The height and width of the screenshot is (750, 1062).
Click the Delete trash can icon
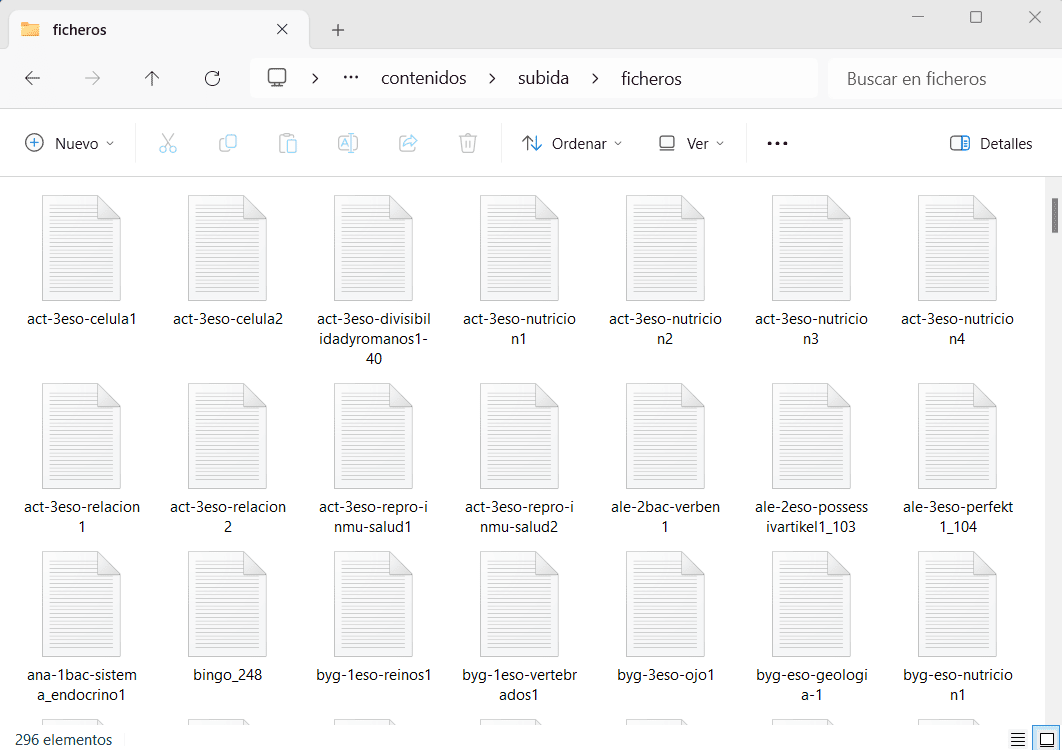pos(468,143)
